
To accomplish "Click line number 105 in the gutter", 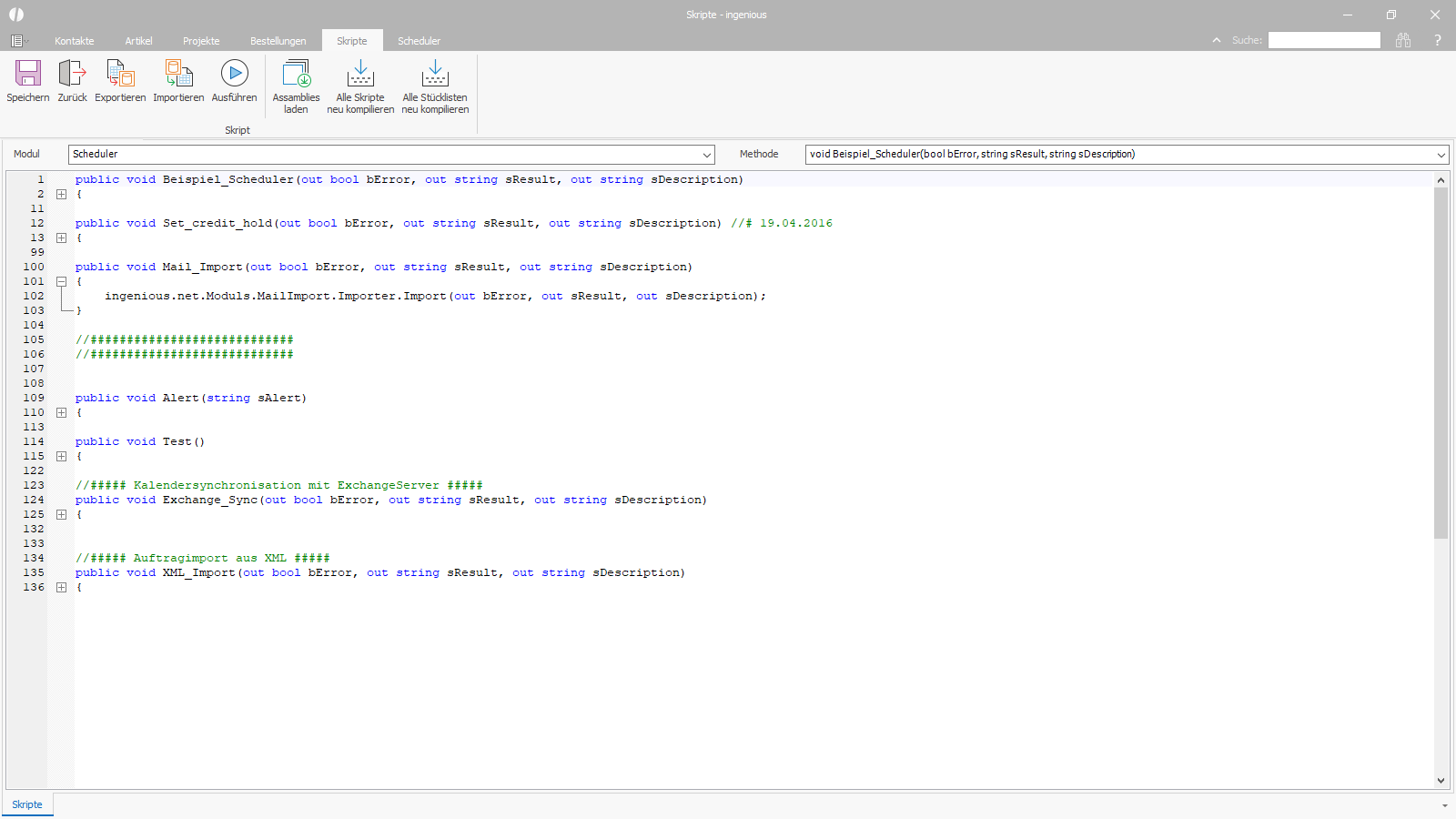I will tap(34, 339).
